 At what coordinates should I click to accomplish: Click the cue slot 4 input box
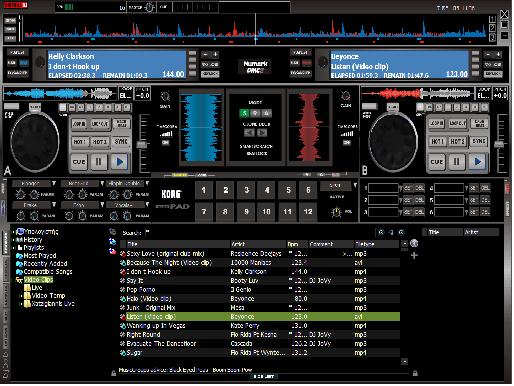click(x=449, y=189)
